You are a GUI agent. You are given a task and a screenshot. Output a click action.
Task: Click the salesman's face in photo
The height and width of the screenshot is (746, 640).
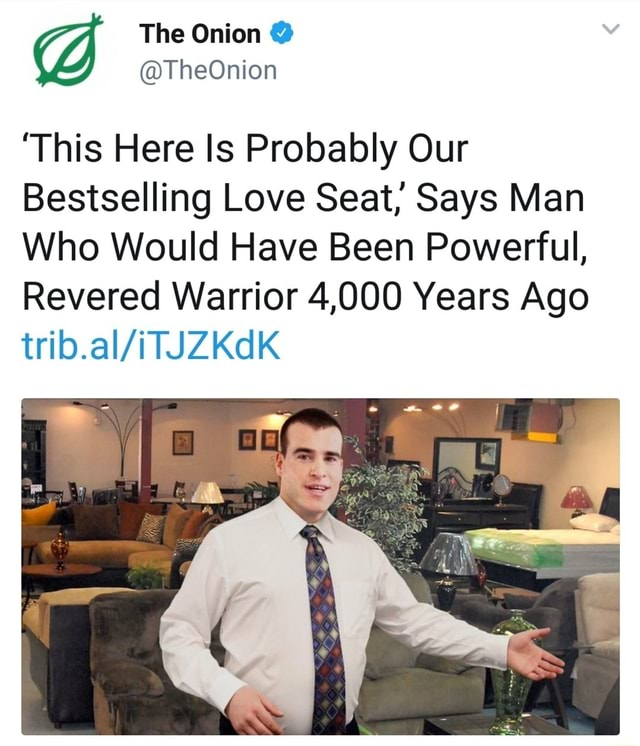314,472
